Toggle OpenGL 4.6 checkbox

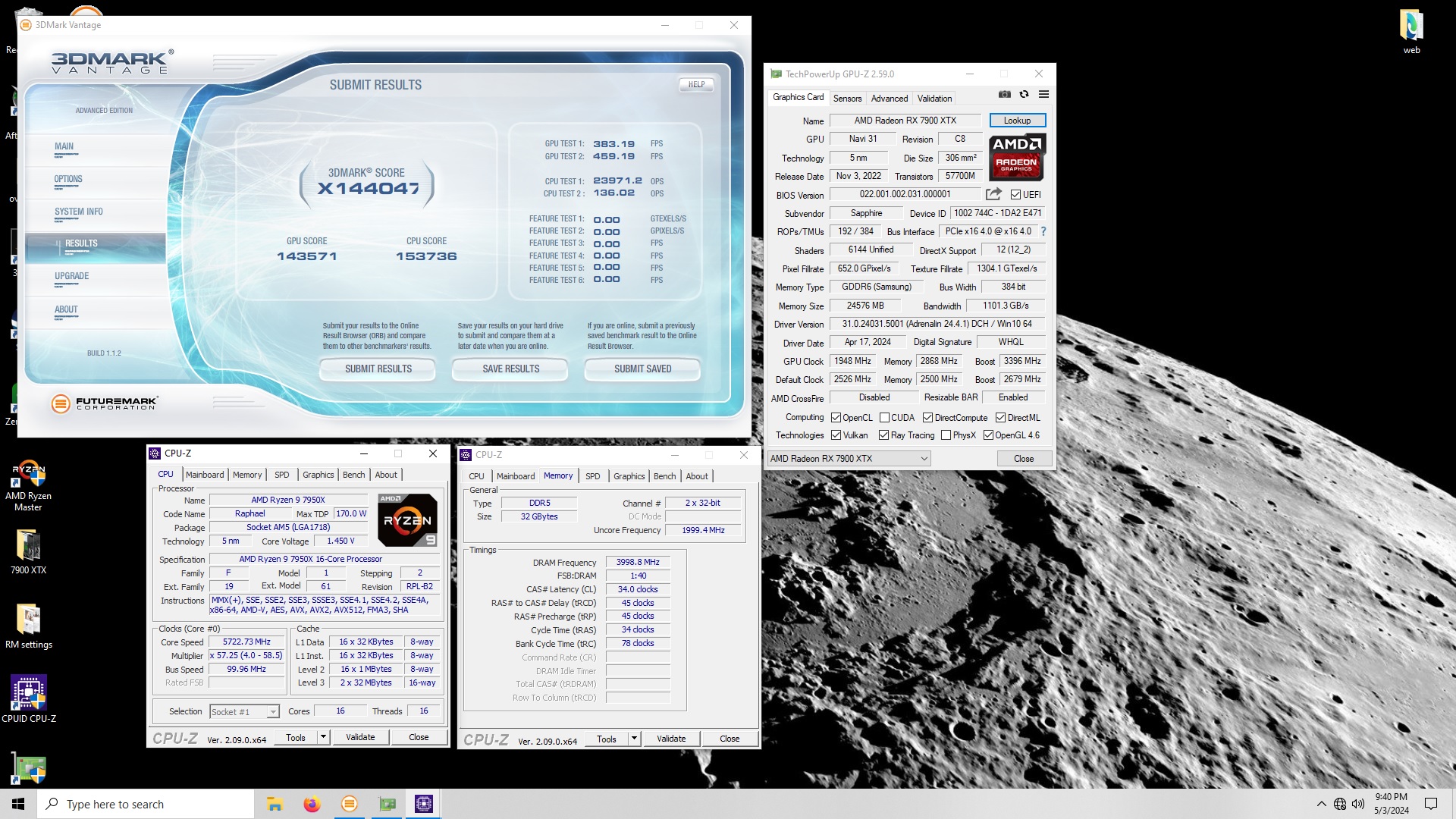pyautogui.click(x=988, y=435)
